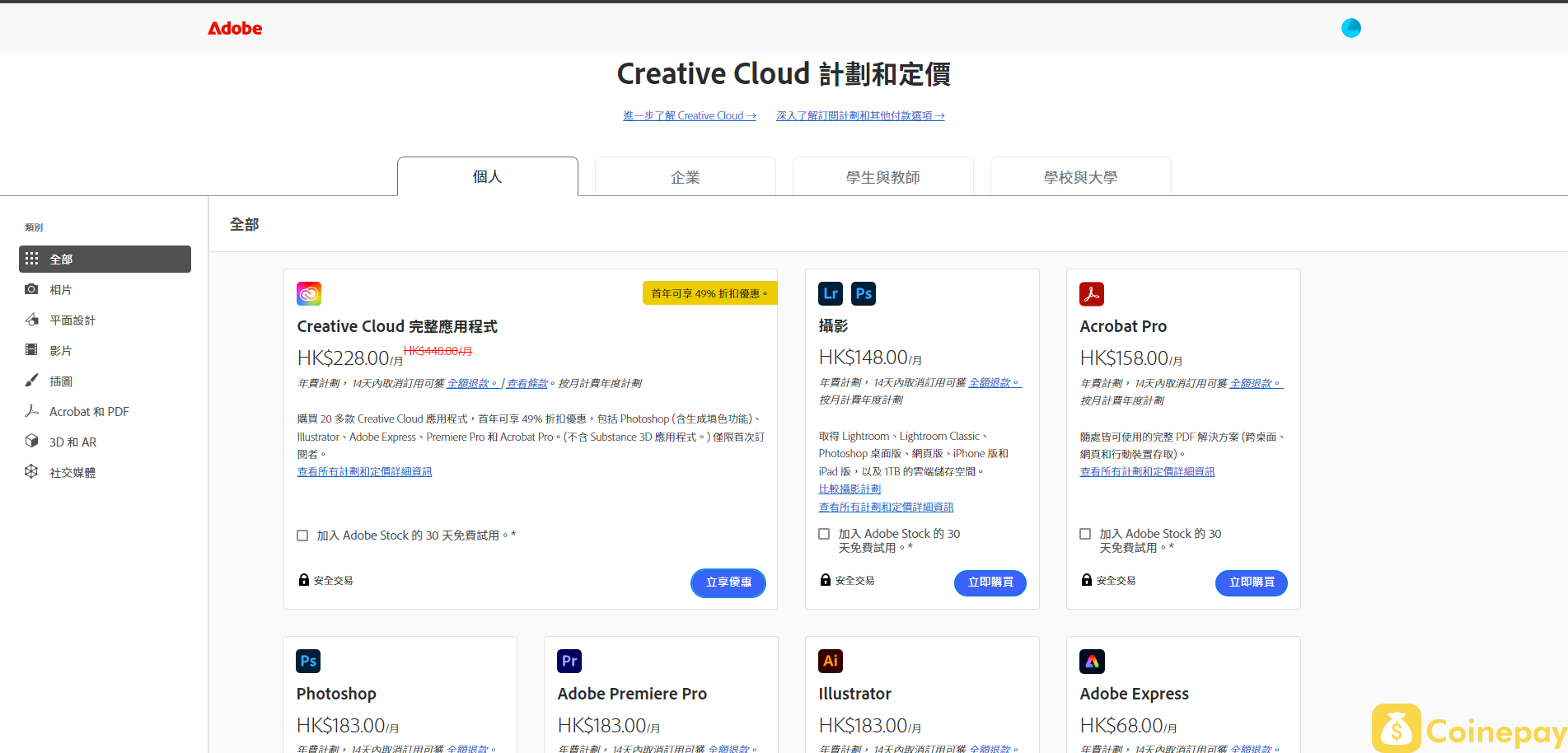This screenshot has width=1568, height=753.
Task: Click the Adobe Express HK$68.00 price
Action: [1128, 726]
